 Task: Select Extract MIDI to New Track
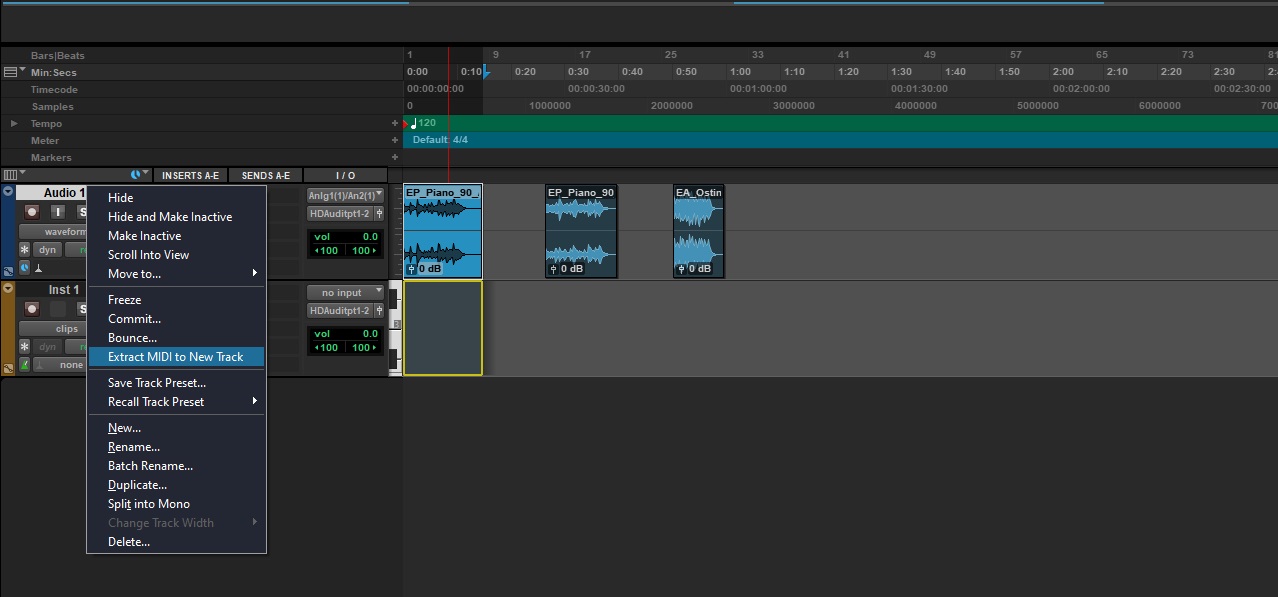(175, 357)
